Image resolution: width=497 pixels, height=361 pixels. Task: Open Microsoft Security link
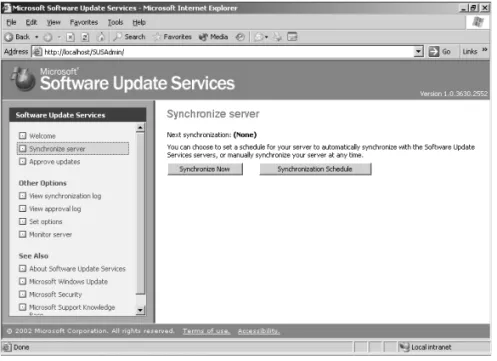coord(55,295)
